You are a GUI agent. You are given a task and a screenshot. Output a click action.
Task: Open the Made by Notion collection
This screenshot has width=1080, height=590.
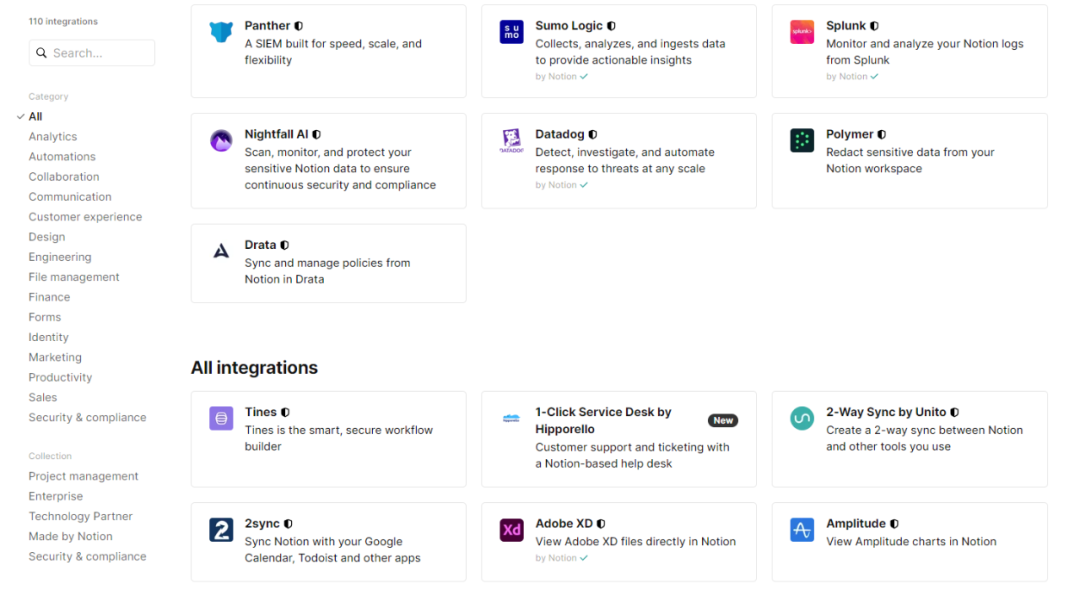[x=70, y=537]
